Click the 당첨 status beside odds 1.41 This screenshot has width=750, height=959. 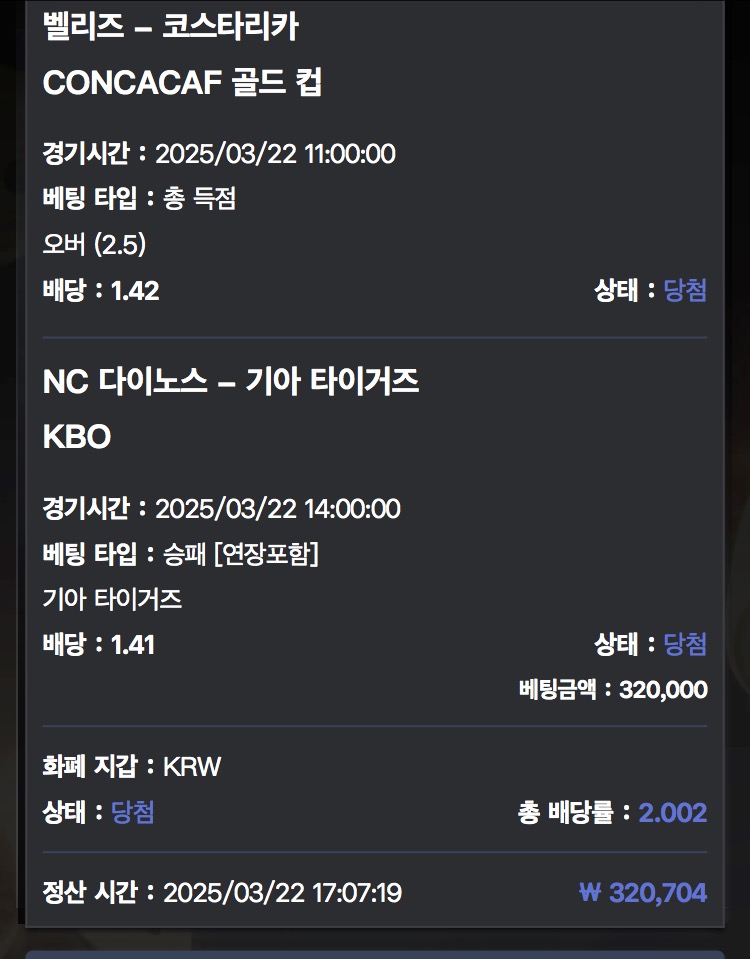click(x=685, y=645)
